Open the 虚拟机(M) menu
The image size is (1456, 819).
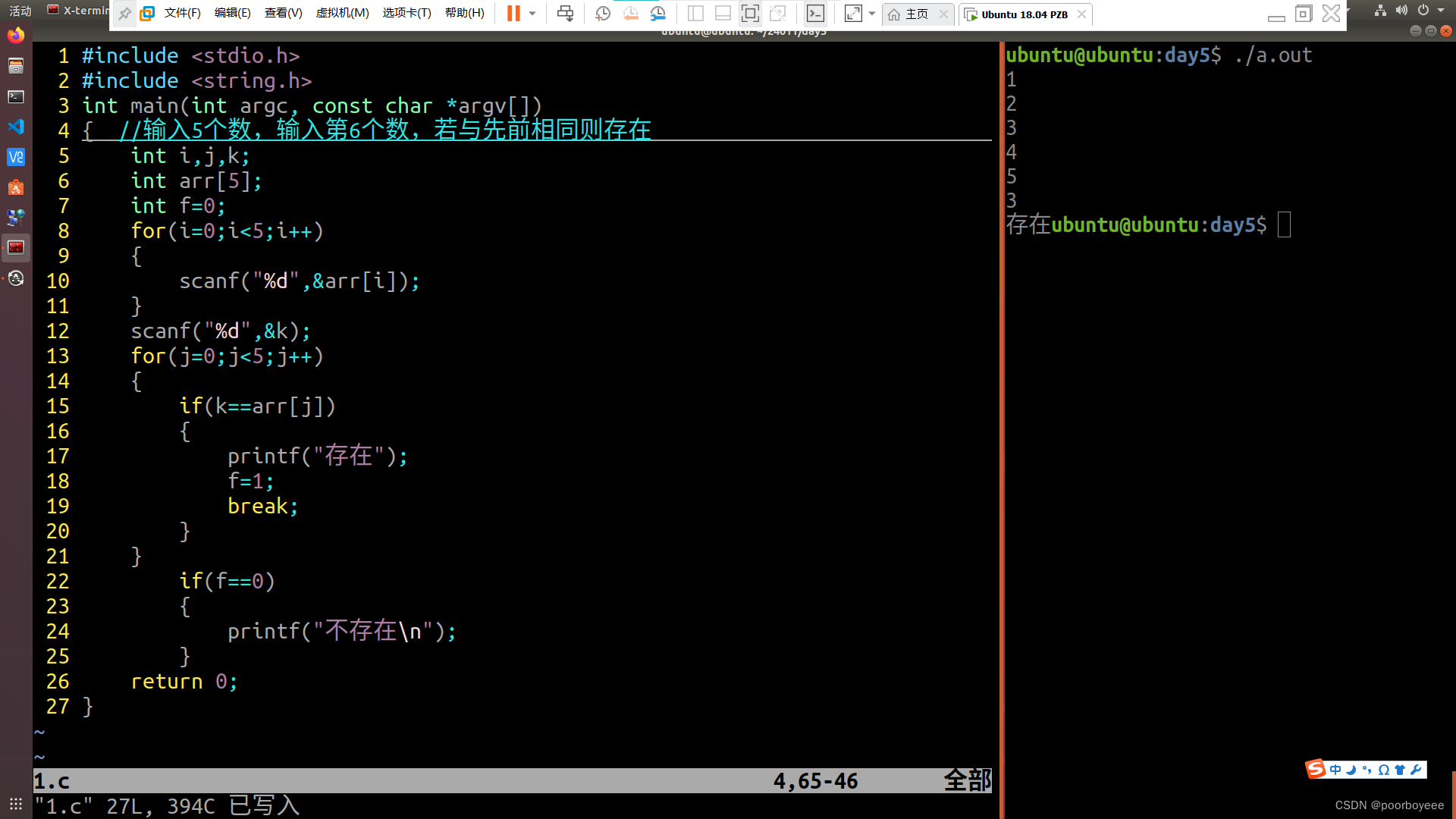(x=342, y=13)
